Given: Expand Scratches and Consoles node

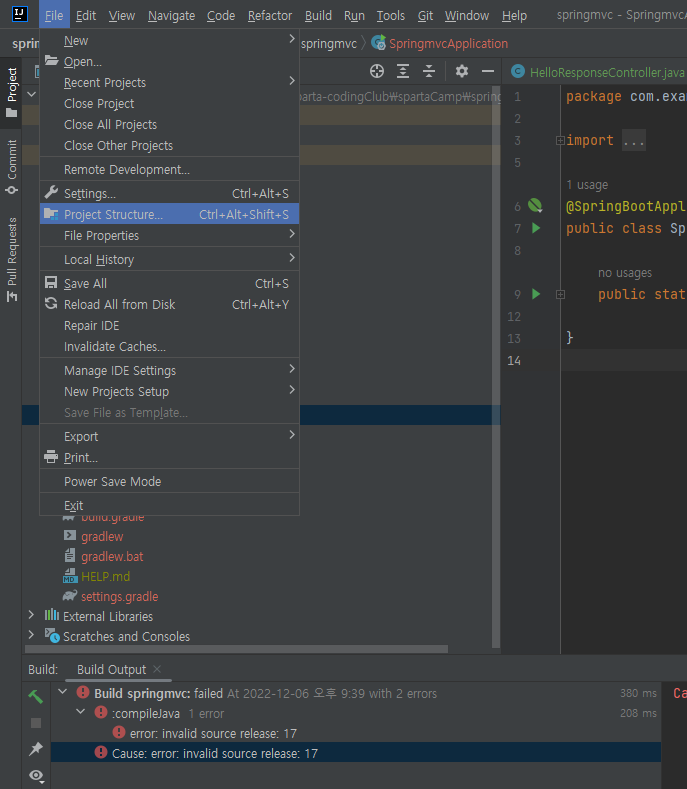Looking at the screenshot, I should pos(31,635).
